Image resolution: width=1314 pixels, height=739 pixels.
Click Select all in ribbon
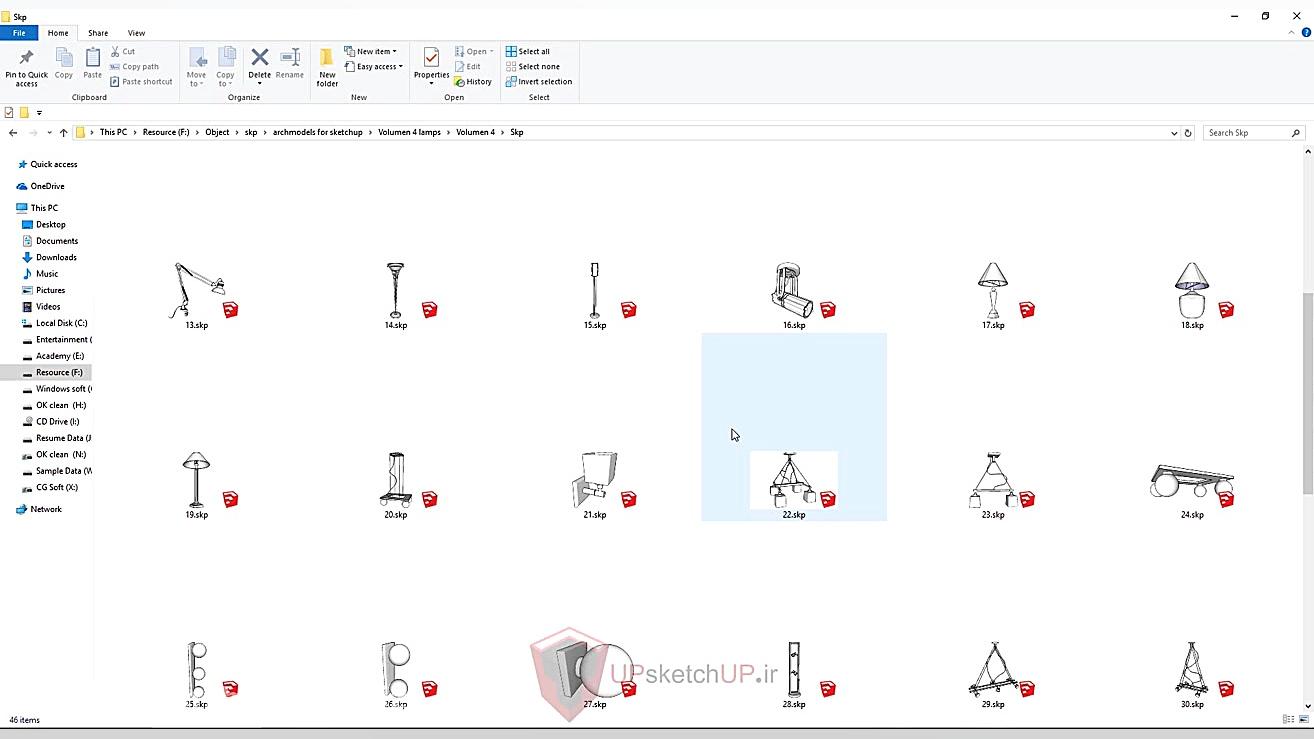(x=528, y=51)
